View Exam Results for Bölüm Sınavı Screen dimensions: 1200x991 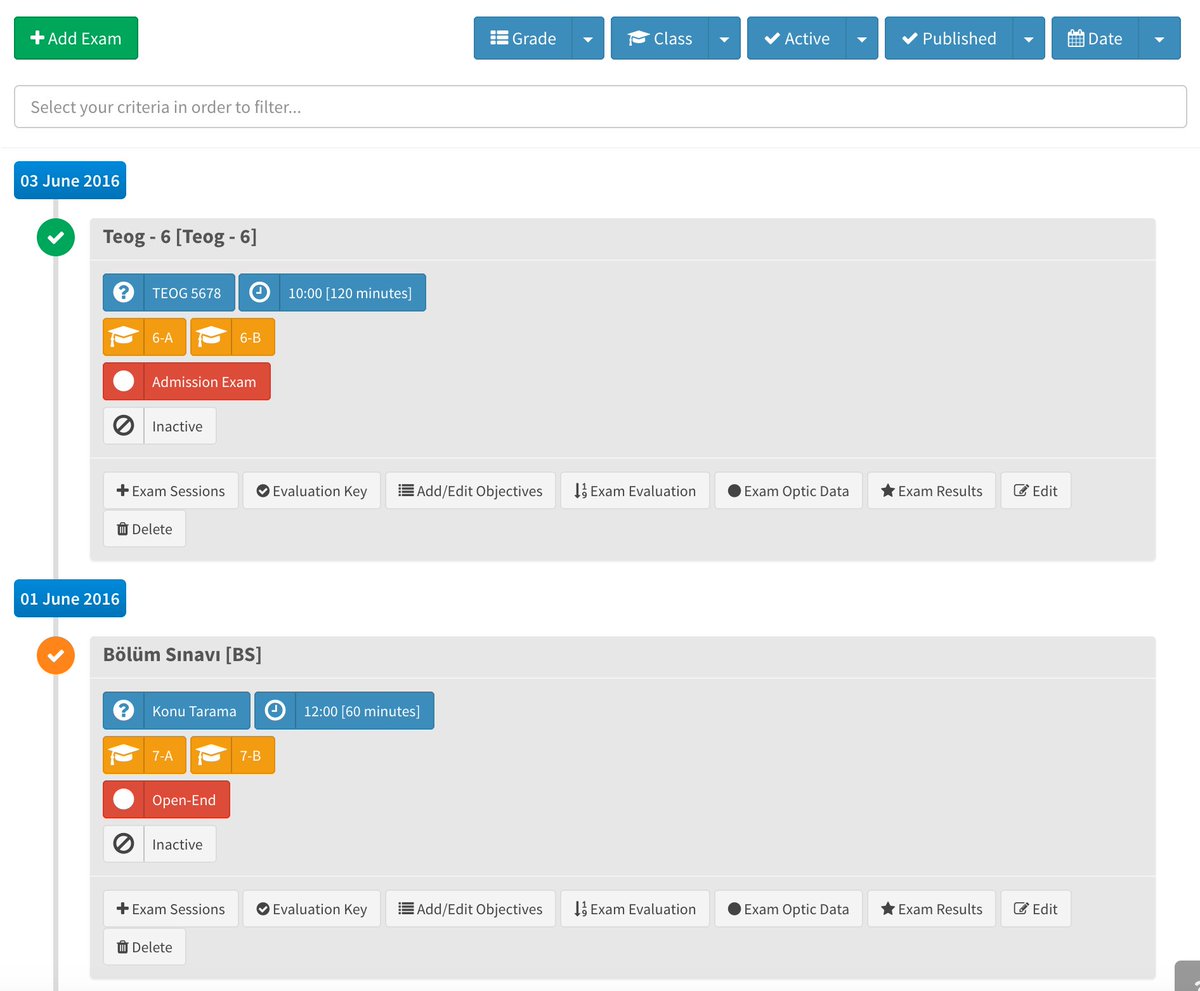[x=931, y=908]
